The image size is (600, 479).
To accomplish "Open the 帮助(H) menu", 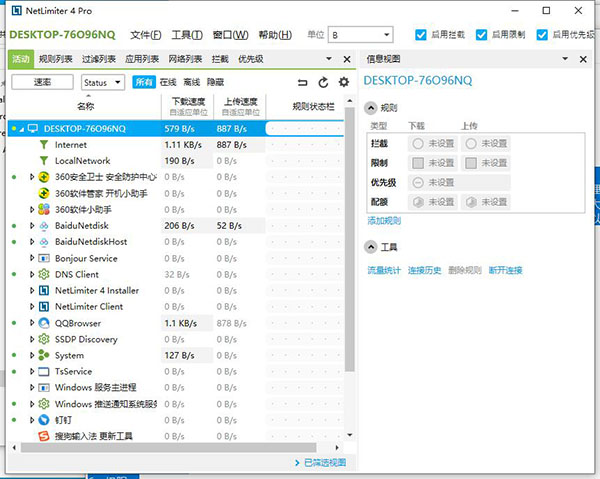I will point(275,35).
